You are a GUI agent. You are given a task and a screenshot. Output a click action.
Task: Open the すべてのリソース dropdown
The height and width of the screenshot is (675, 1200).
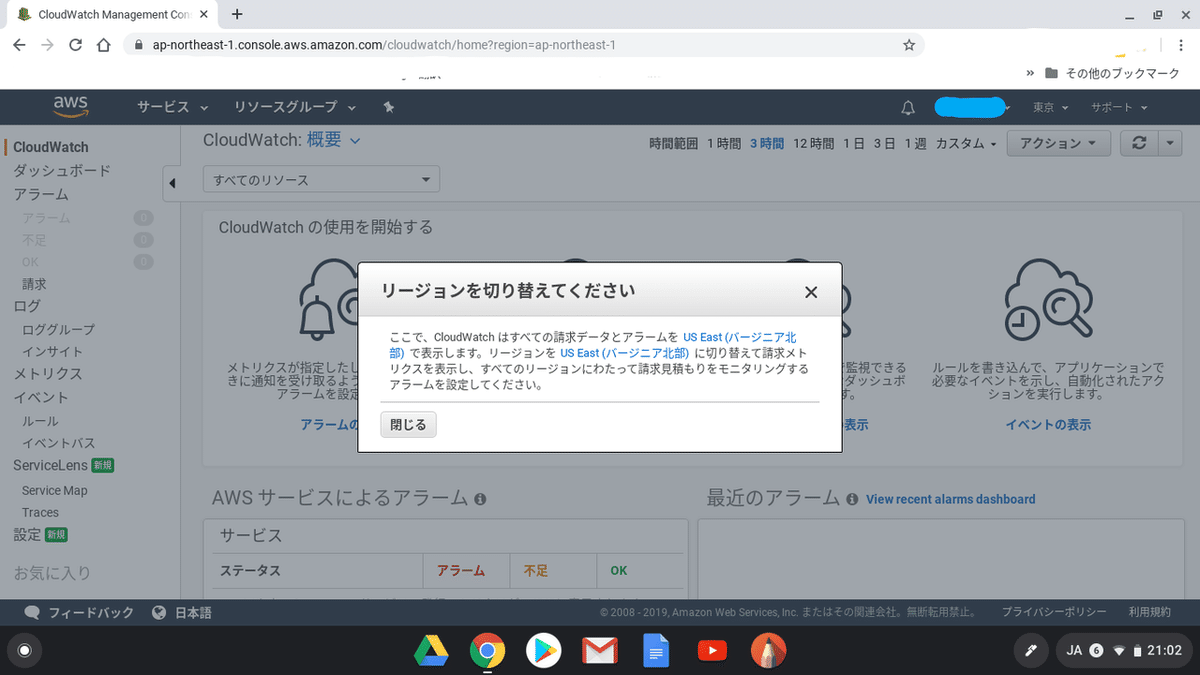[x=320, y=179]
